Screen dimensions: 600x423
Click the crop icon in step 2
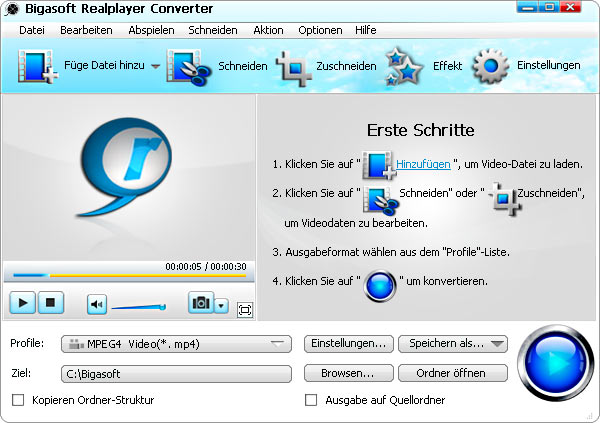(x=506, y=199)
